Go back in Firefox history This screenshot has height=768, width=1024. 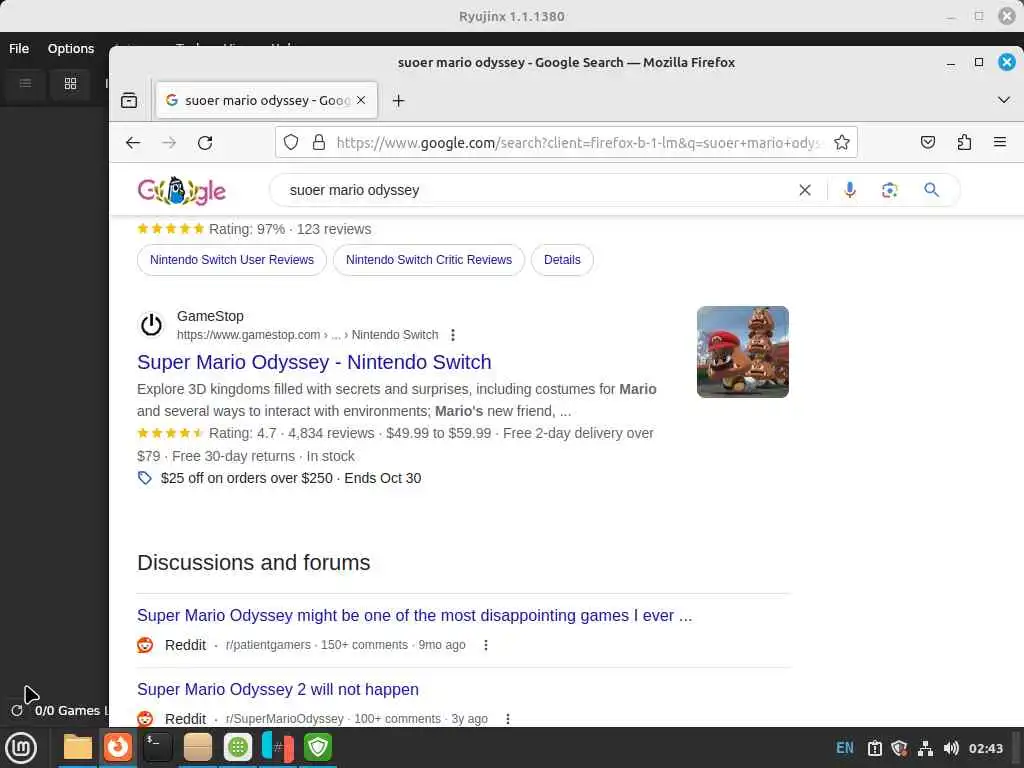pyautogui.click(x=133, y=142)
